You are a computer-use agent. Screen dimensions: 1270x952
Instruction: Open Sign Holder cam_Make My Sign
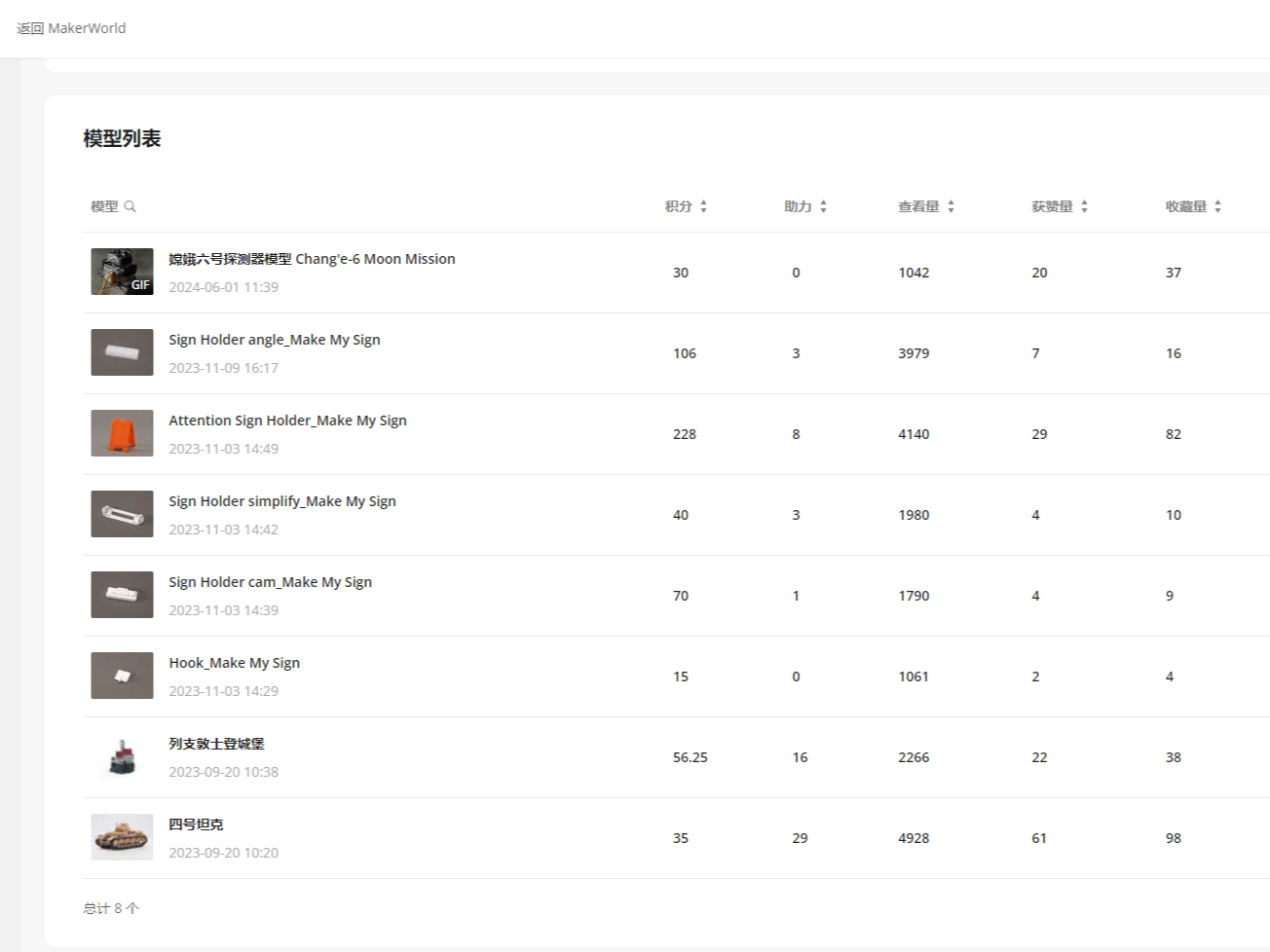click(270, 582)
